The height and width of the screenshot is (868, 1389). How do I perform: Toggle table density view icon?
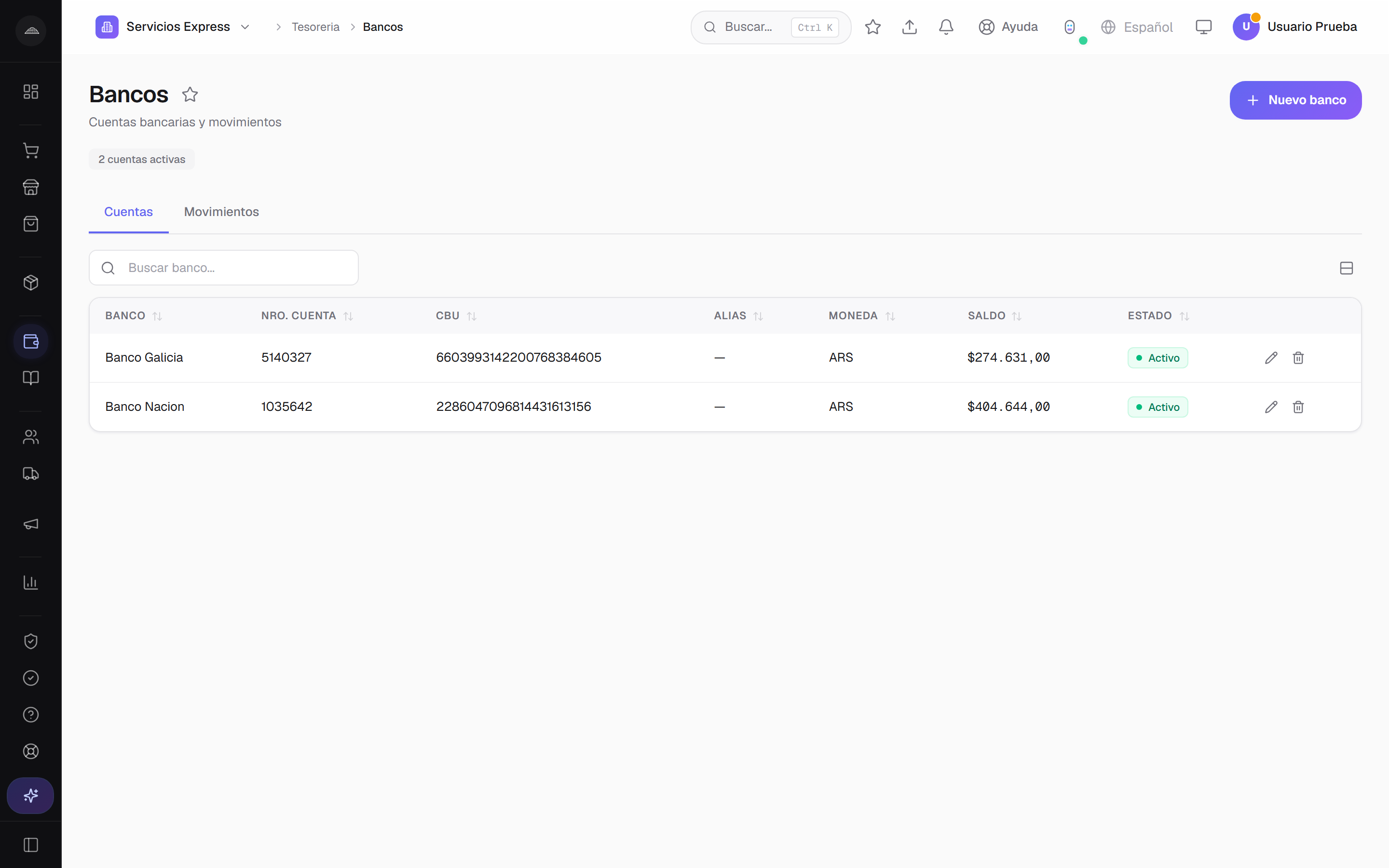pyautogui.click(x=1346, y=268)
